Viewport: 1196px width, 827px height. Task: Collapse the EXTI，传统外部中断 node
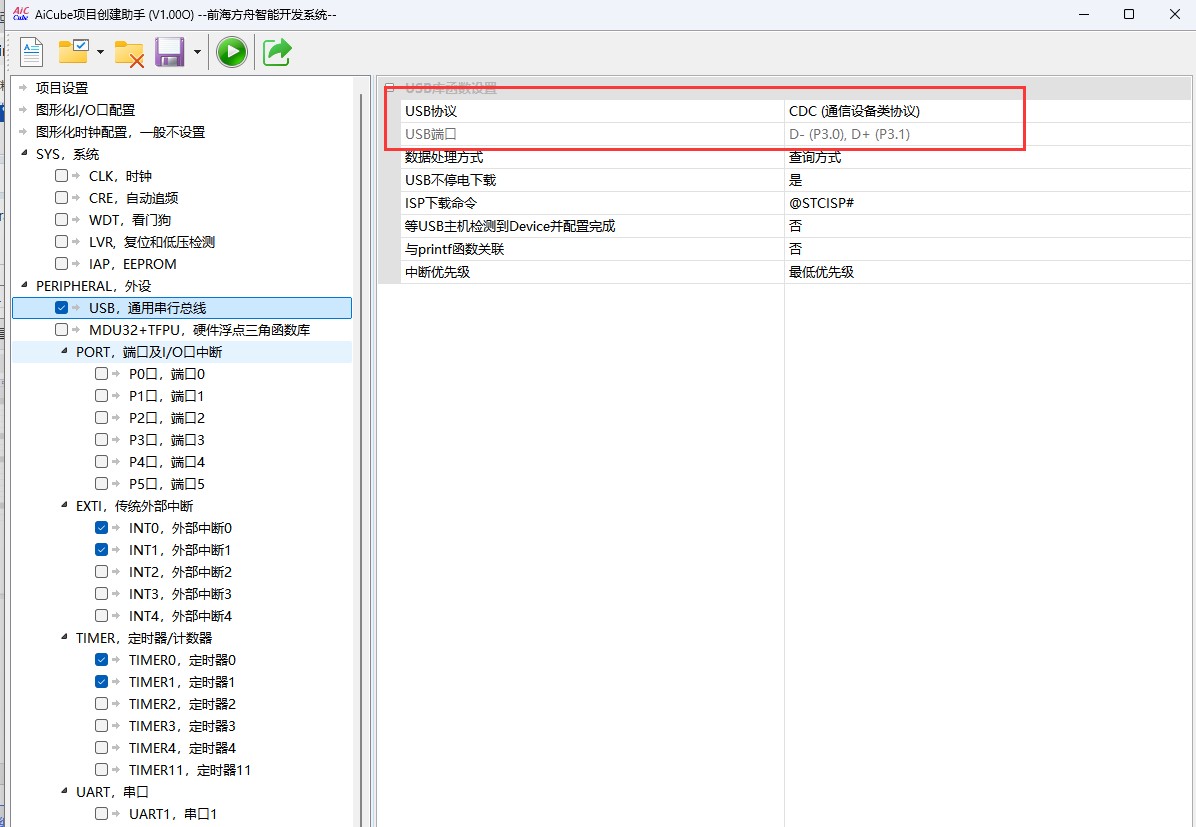click(63, 506)
